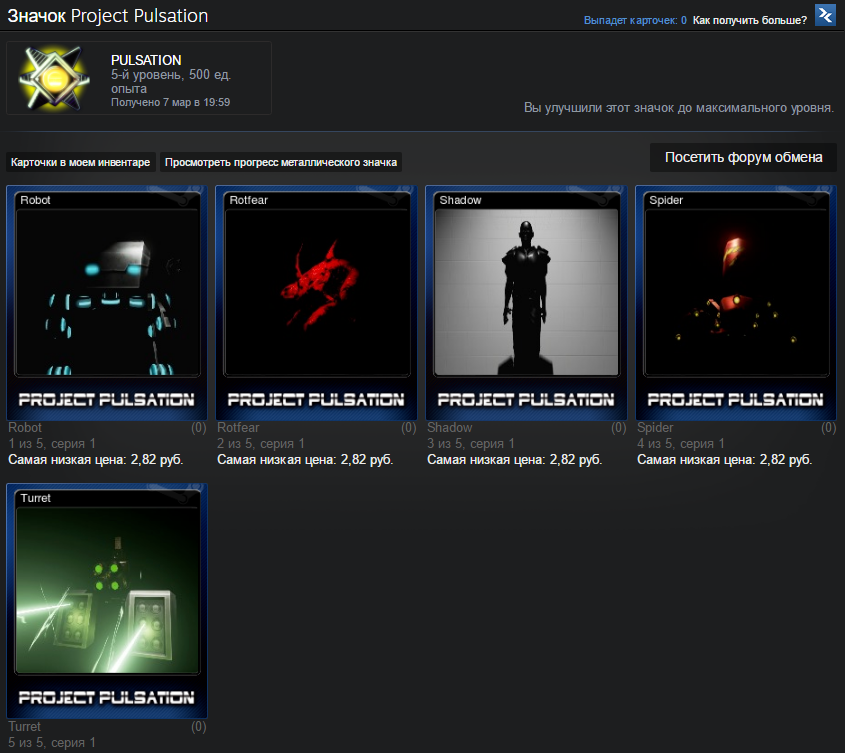Viewport: 845px width, 753px height.
Task: Open the Rotfear trading card image
Action: (x=316, y=303)
